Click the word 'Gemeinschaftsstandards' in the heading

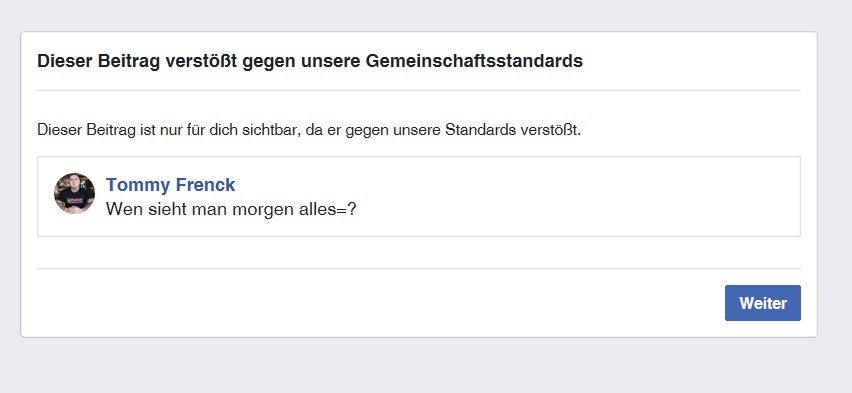point(474,61)
